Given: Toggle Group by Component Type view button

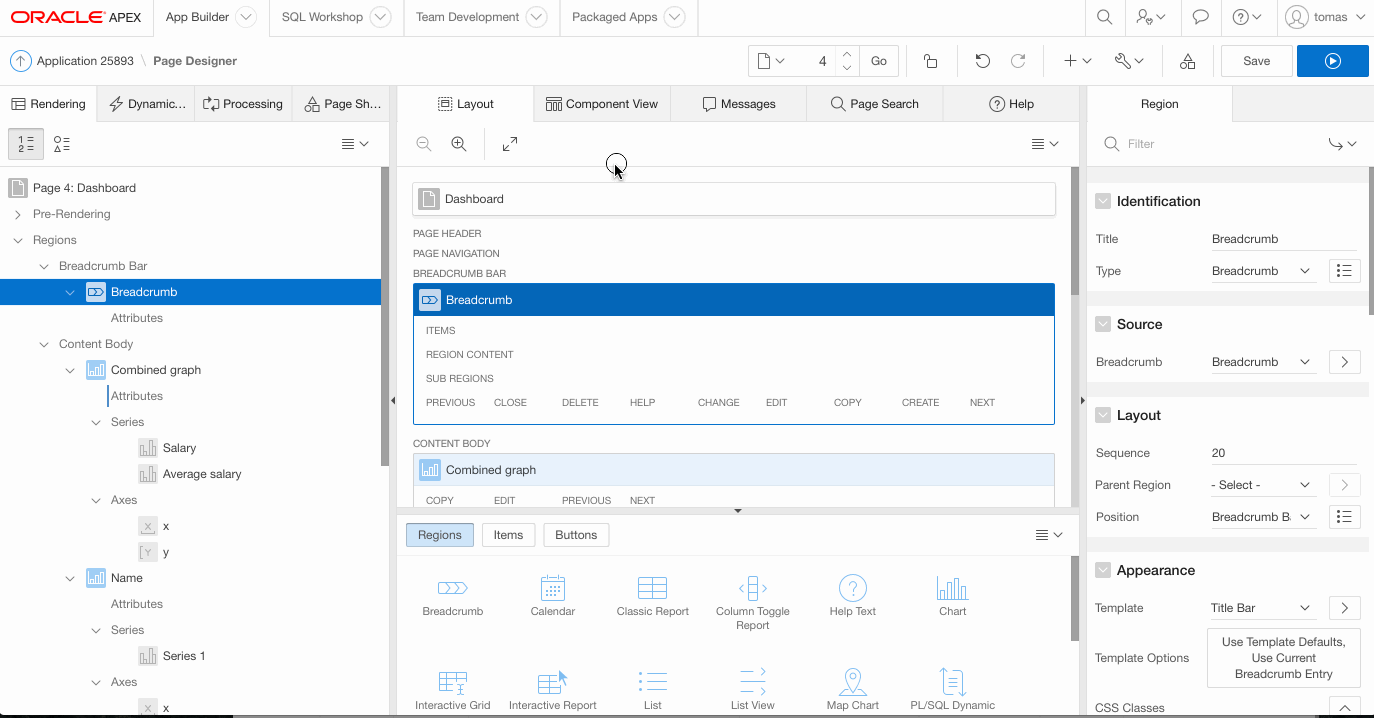Looking at the screenshot, I should pos(62,144).
